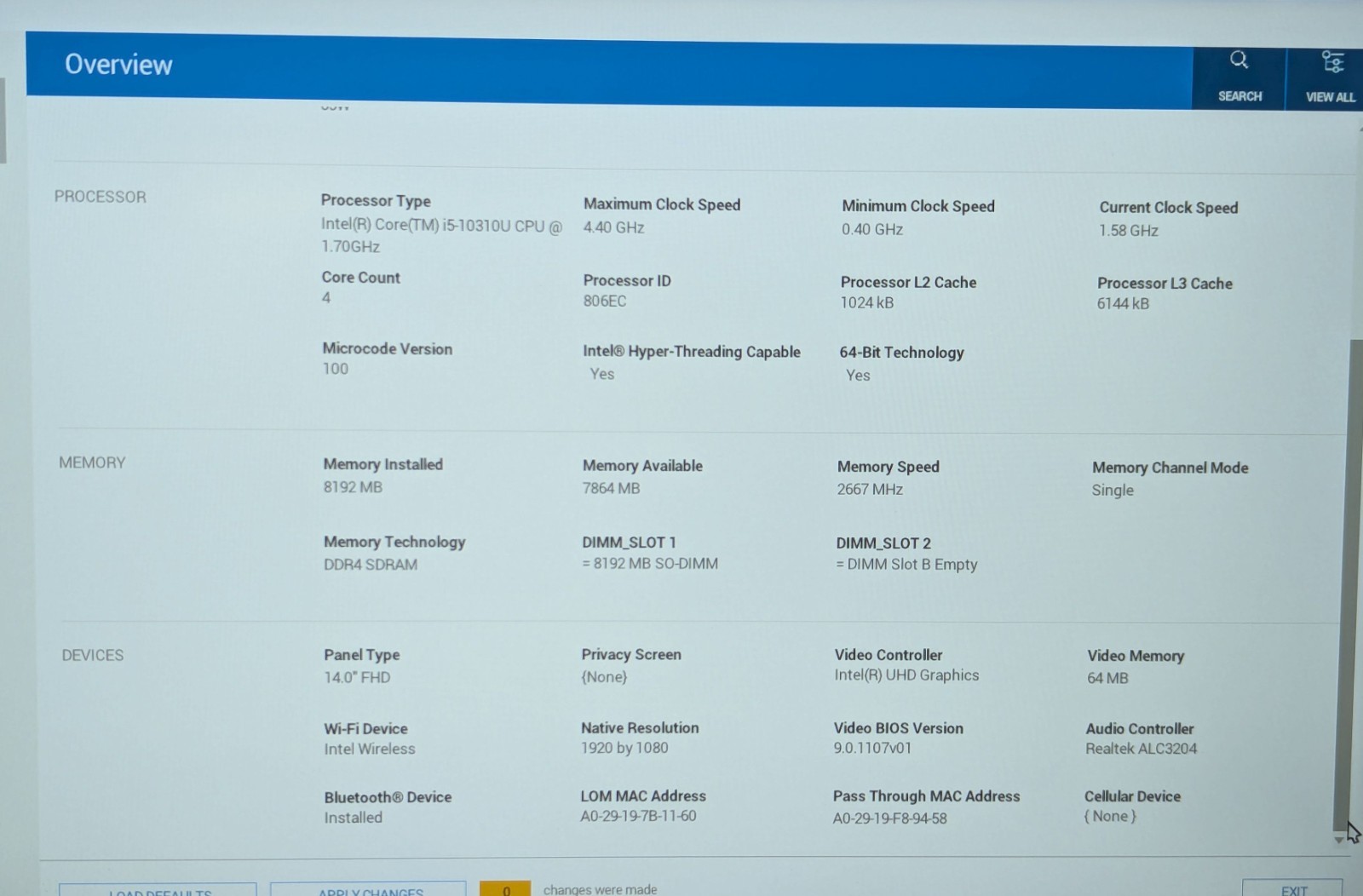
Task: Click the scrollbar down arrow
Action: point(1339,840)
